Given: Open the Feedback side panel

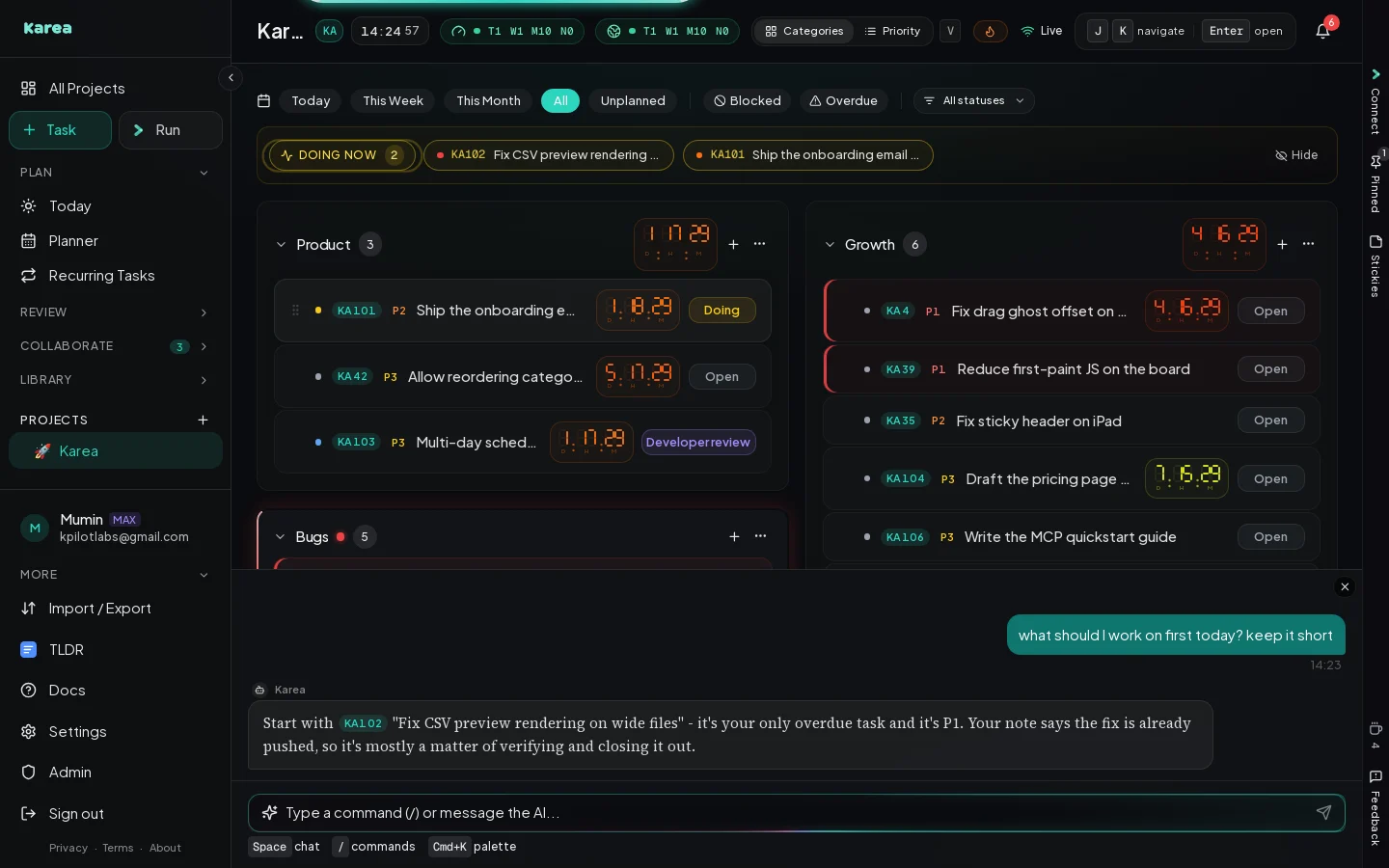Looking at the screenshot, I should click(1375, 808).
